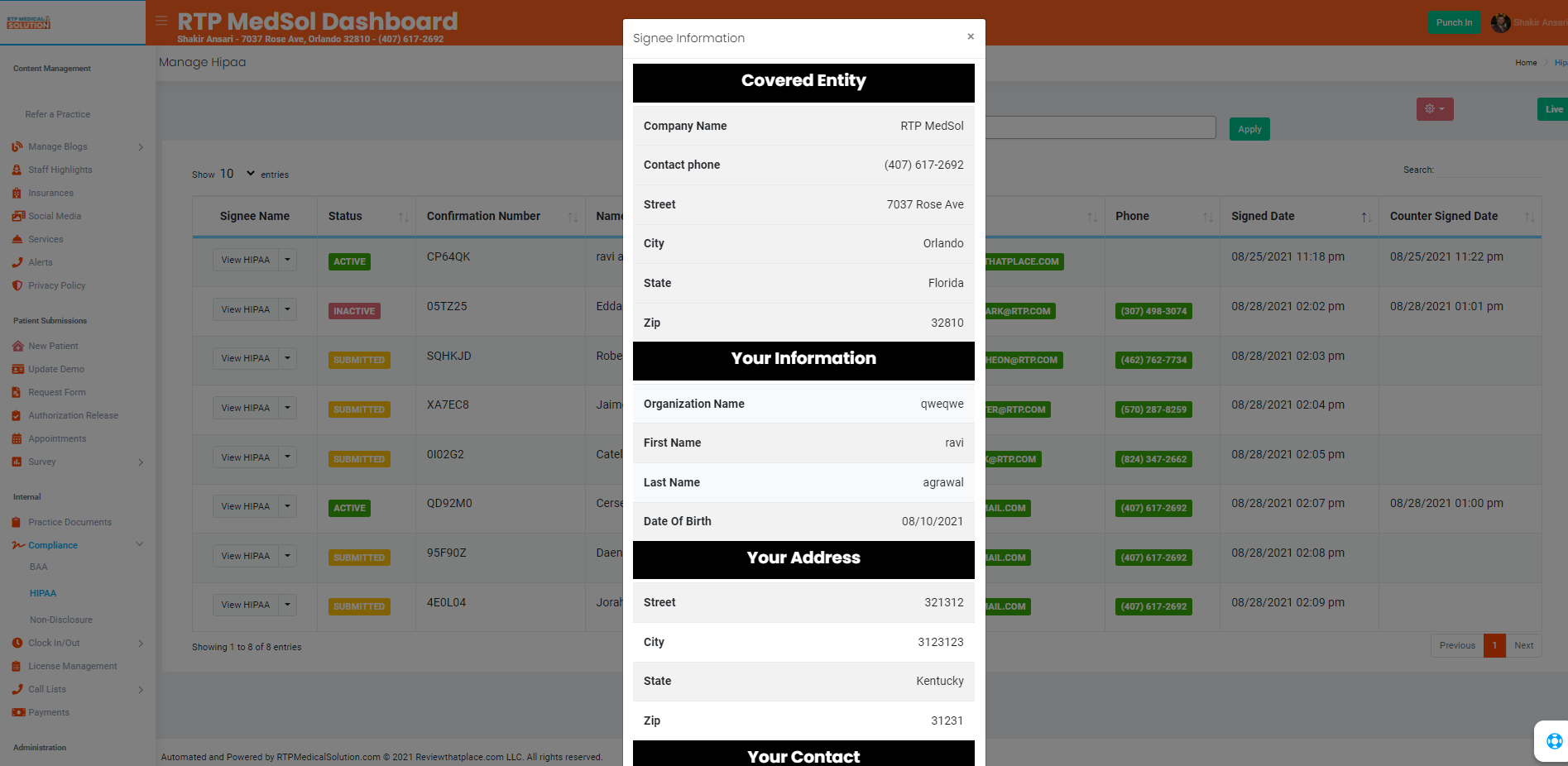The width and height of the screenshot is (1568, 766).
Task: Open dropdown caret beside View HIPAA for SQHKJD
Action: coord(288,358)
